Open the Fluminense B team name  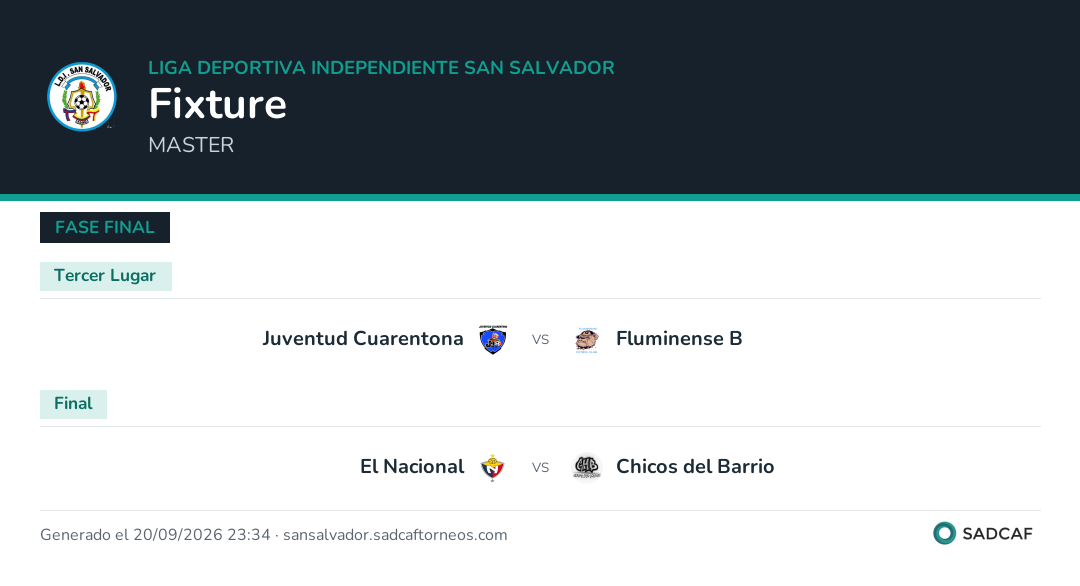click(x=679, y=339)
